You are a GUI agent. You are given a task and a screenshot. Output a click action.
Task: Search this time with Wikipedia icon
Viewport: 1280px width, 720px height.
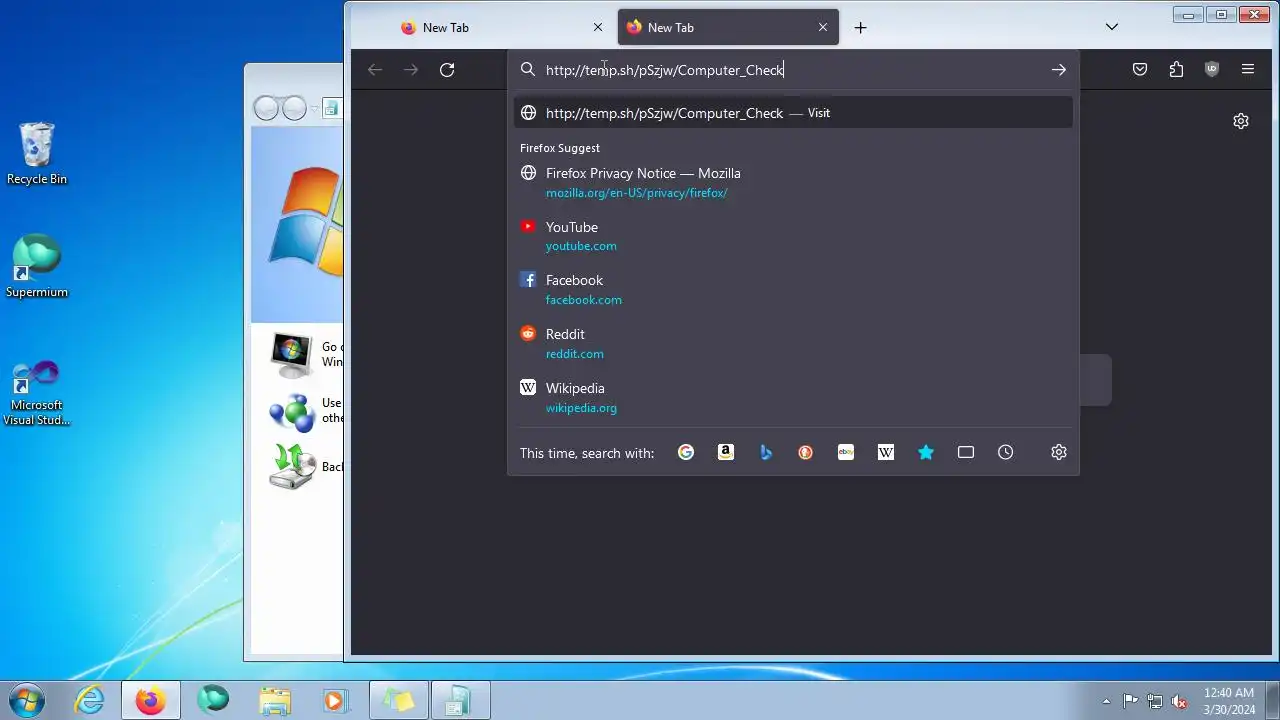pyautogui.click(x=886, y=453)
